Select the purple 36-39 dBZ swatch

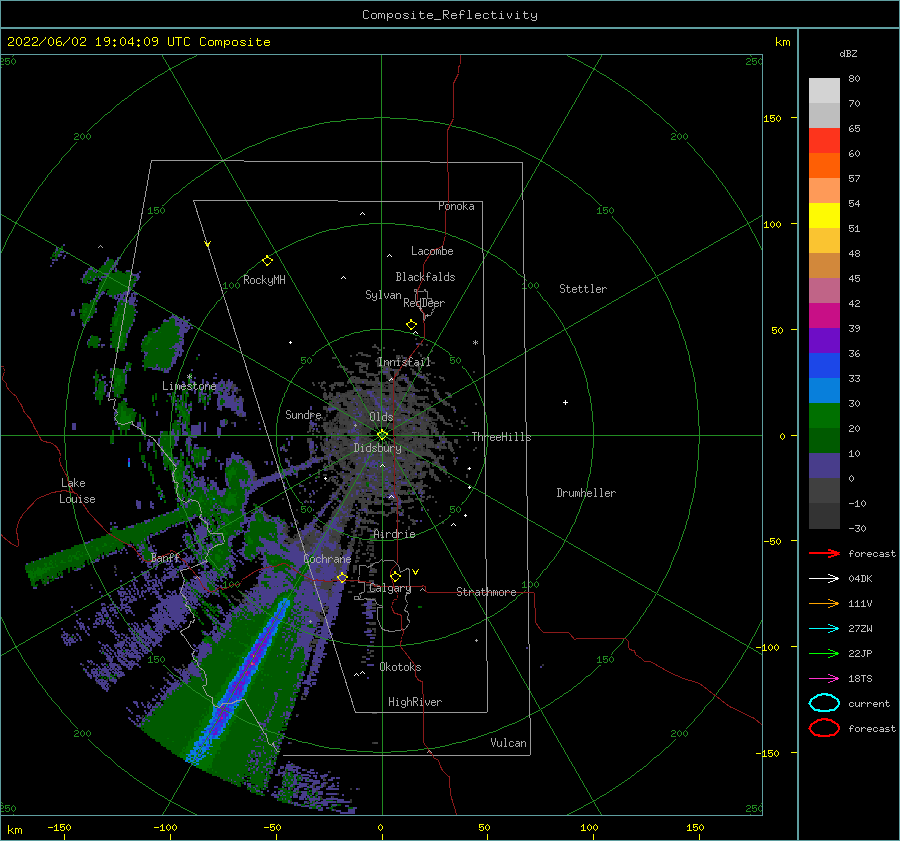824,340
